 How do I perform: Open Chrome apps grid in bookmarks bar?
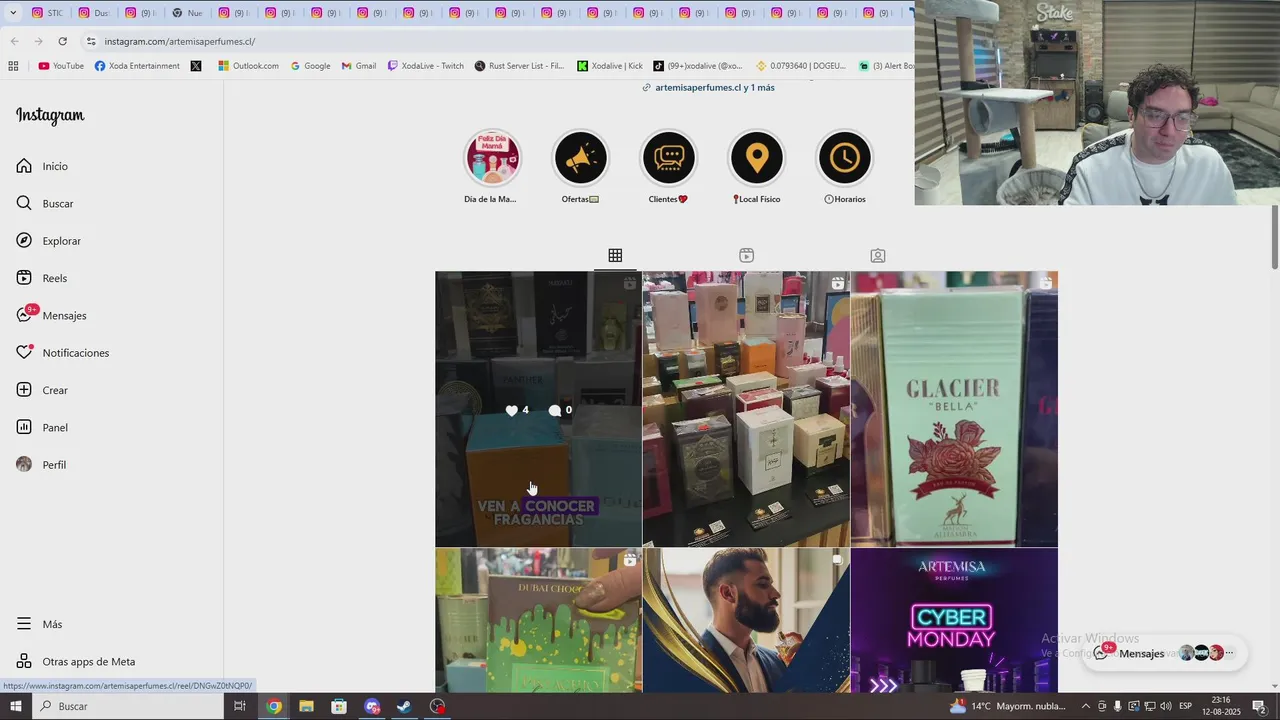pyautogui.click(x=13, y=66)
